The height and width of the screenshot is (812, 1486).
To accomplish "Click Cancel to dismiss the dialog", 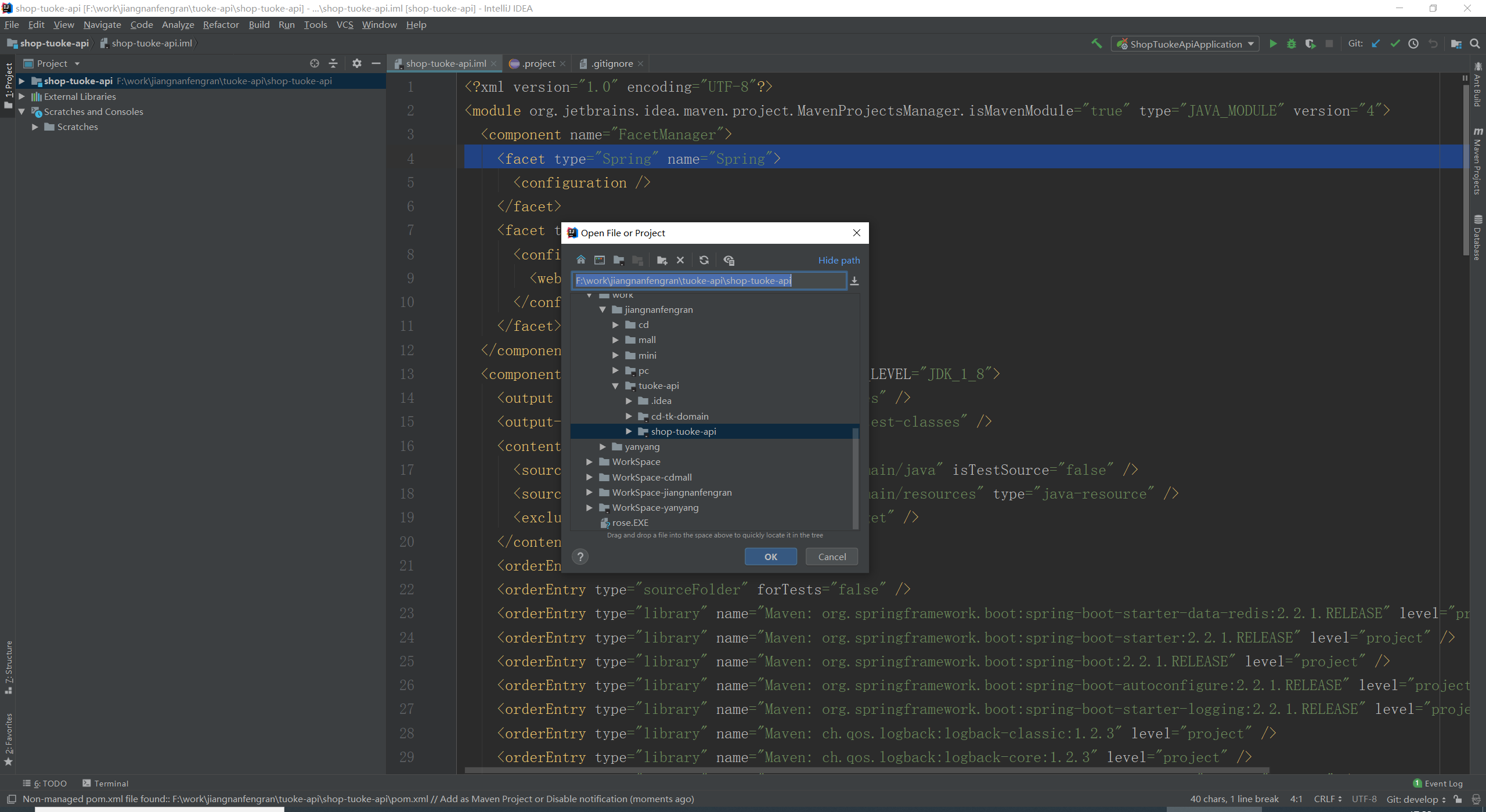I will click(x=831, y=556).
